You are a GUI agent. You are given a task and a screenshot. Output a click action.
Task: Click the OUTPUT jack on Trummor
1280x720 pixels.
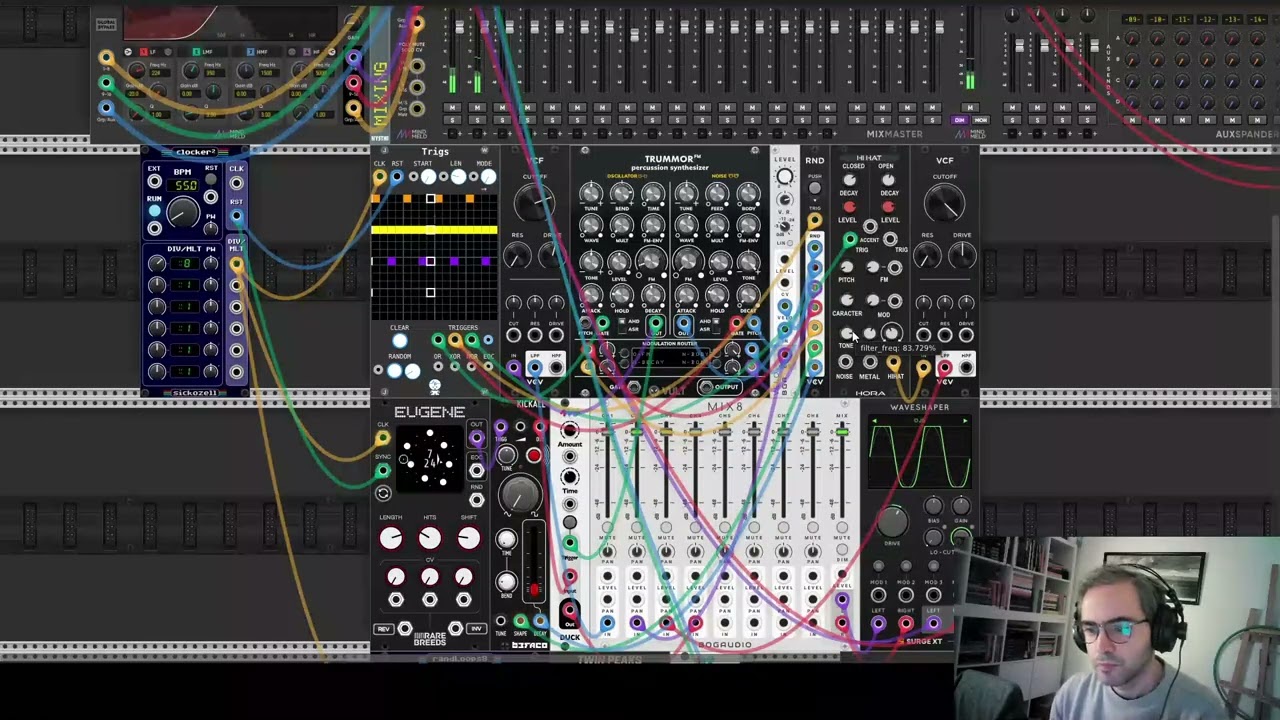coord(706,387)
